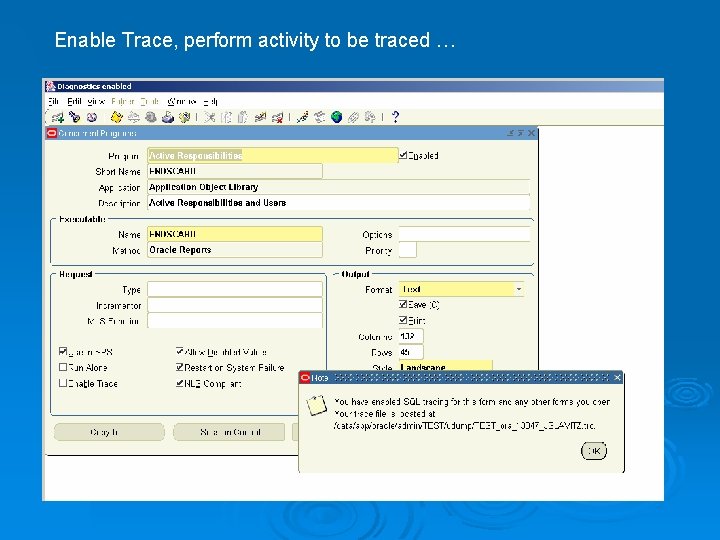Click the Session Control button
720x540 pixels.
[x=229, y=432]
